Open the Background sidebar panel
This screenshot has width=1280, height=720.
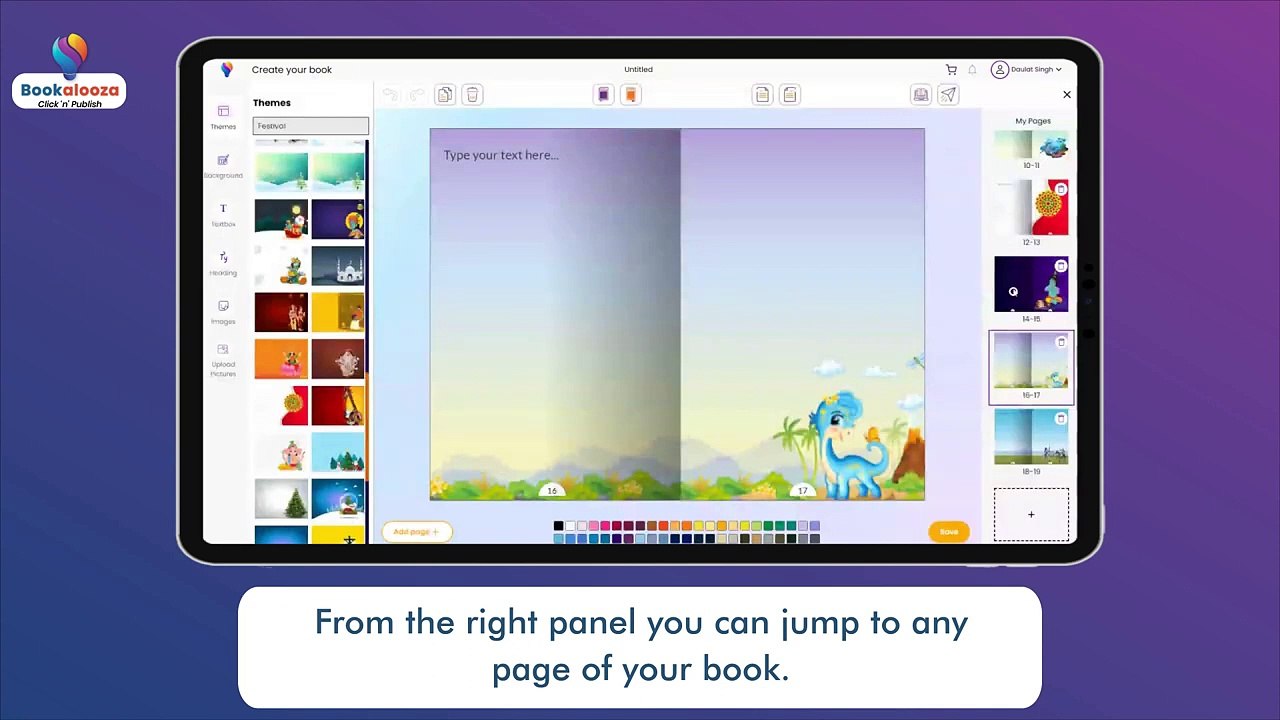tap(223, 166)
